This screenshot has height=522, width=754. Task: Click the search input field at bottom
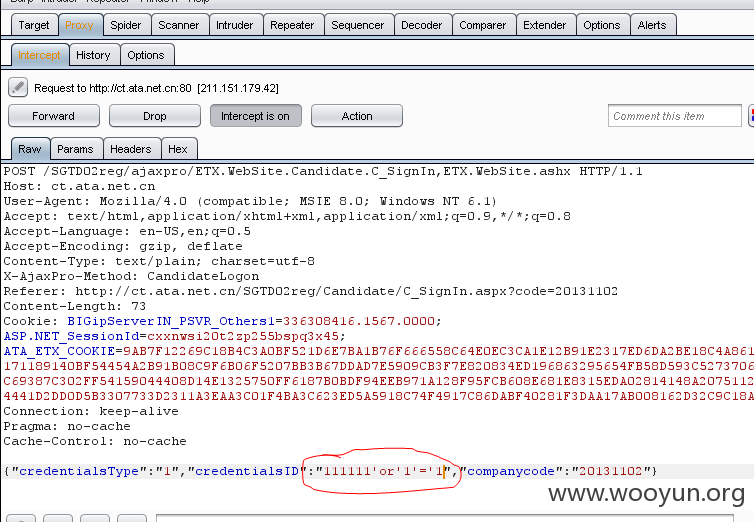(x=445, y=518)
